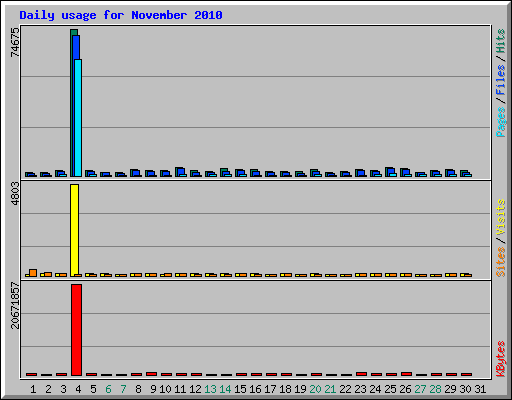Click the Hits legend label
Image resolution: width=512 pixels, height=400 pixels.
[x=500, y=41]
